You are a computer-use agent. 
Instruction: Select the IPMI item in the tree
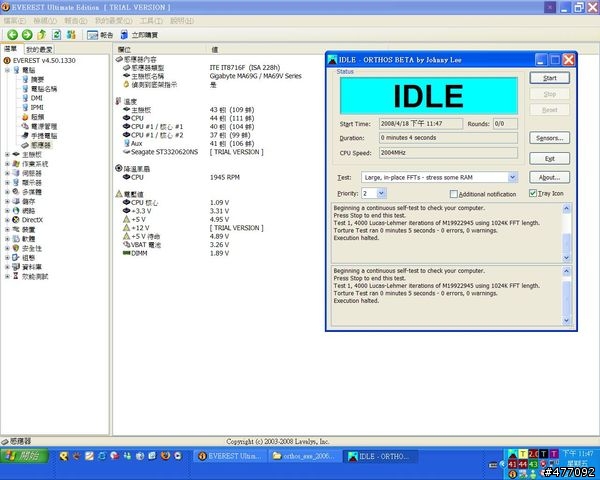(33, 108)
